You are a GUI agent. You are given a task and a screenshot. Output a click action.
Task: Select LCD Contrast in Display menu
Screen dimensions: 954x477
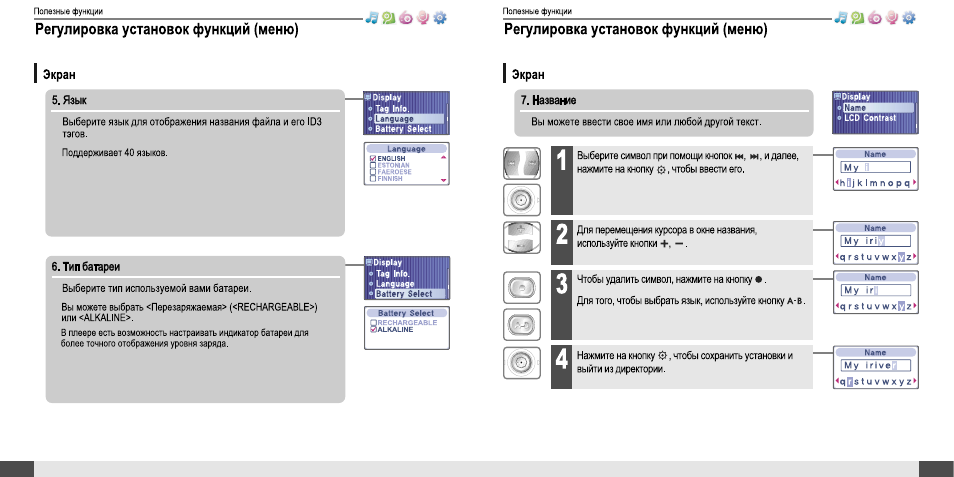(870, 118)
